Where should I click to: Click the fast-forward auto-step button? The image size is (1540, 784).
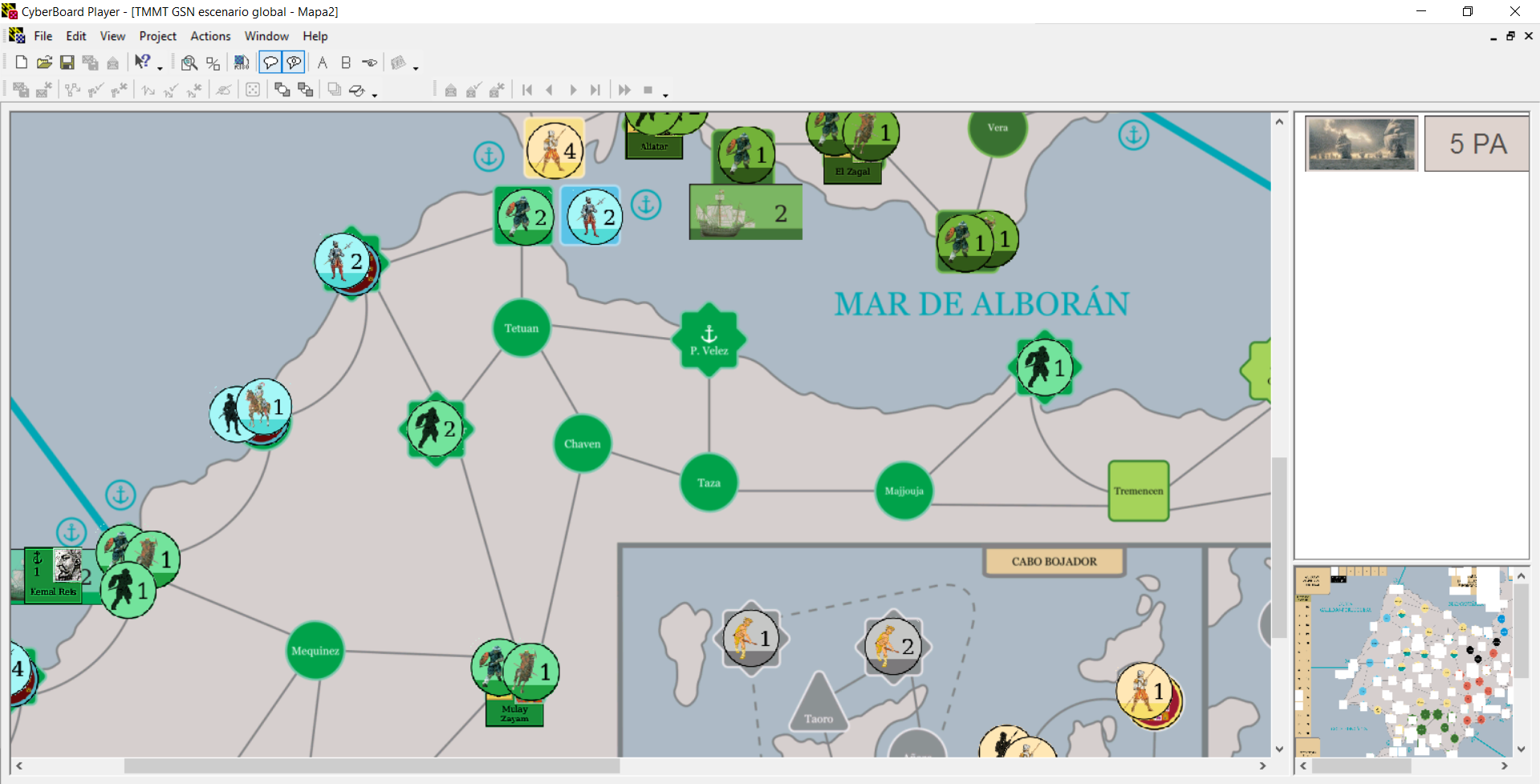click(x=624, y=90)
